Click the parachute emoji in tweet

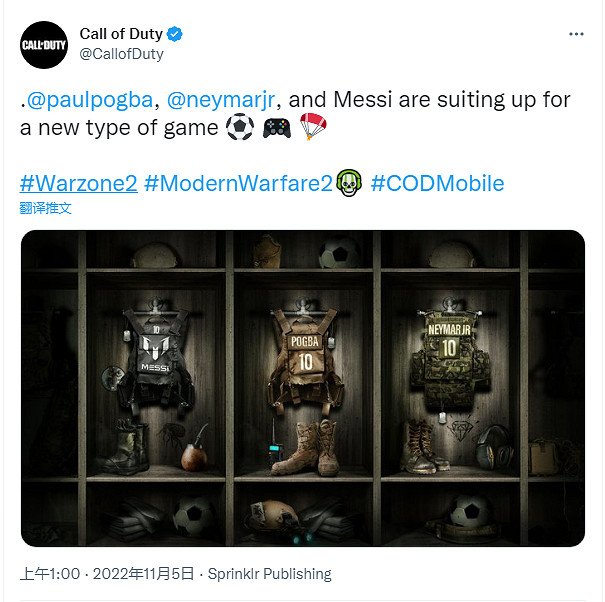coord(313,128)
